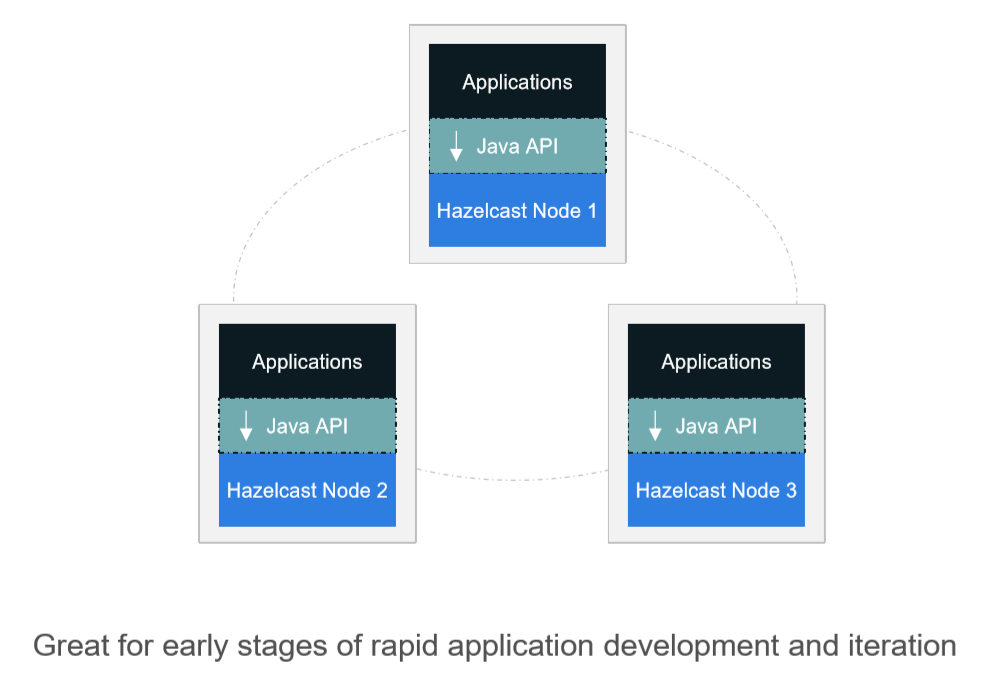Click the down arrow beside Java API above Node 2
The image size is (993, 687).
[x=246, y=426]
